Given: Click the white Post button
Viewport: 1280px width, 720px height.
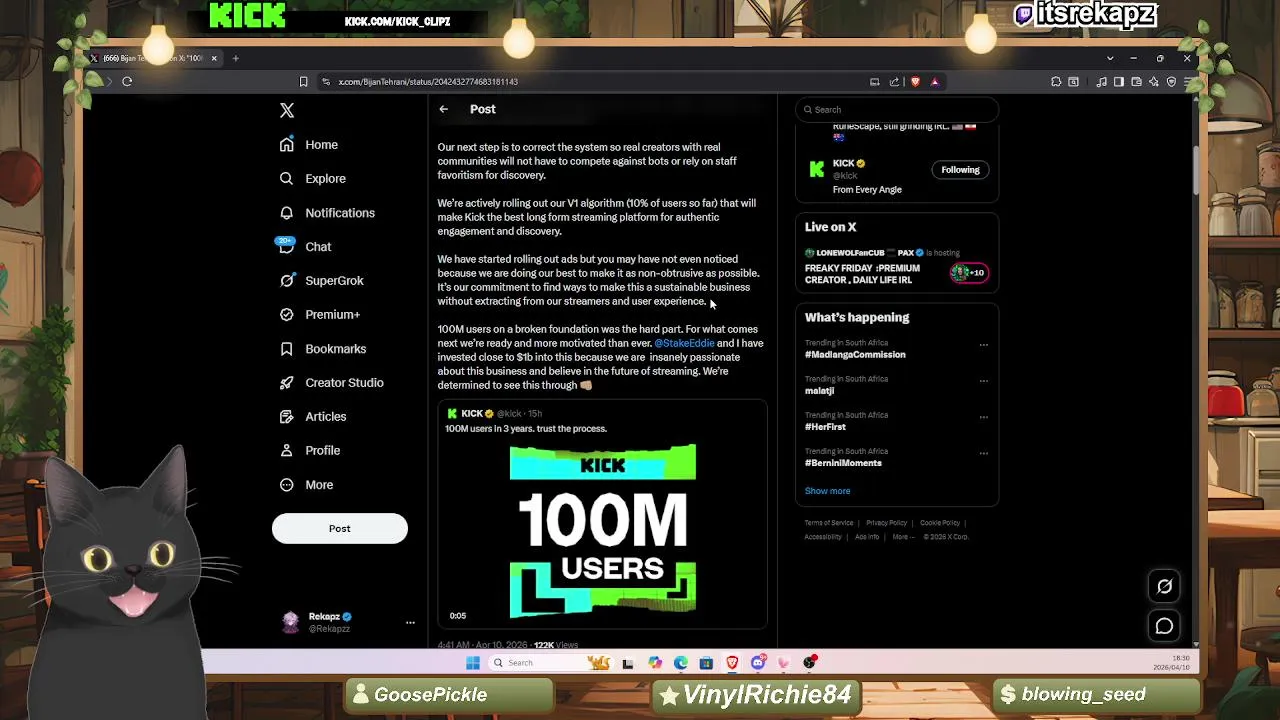Looking at the screenshot, I should point(340,529).
